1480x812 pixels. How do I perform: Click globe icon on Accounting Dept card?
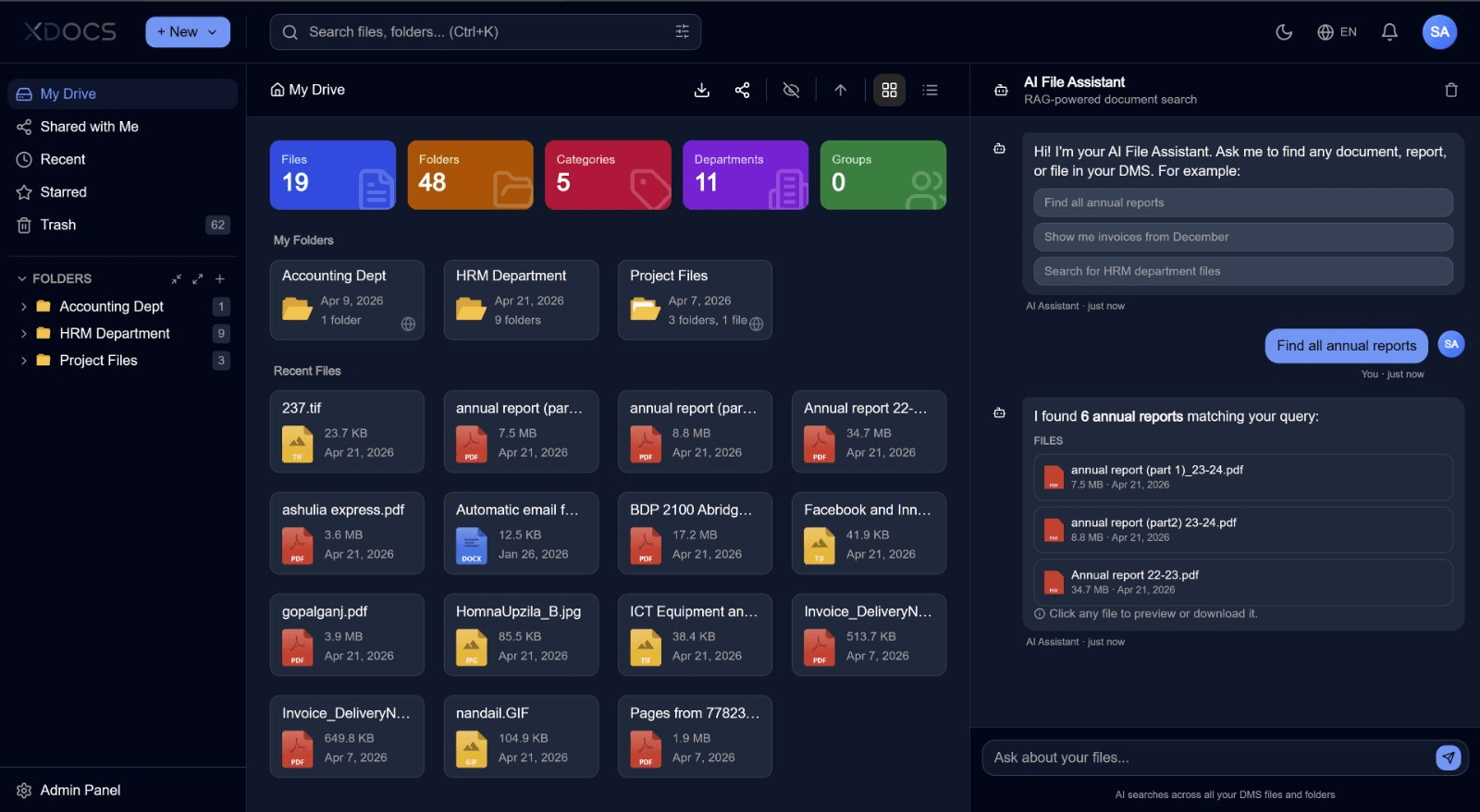(x=408, y=324)
